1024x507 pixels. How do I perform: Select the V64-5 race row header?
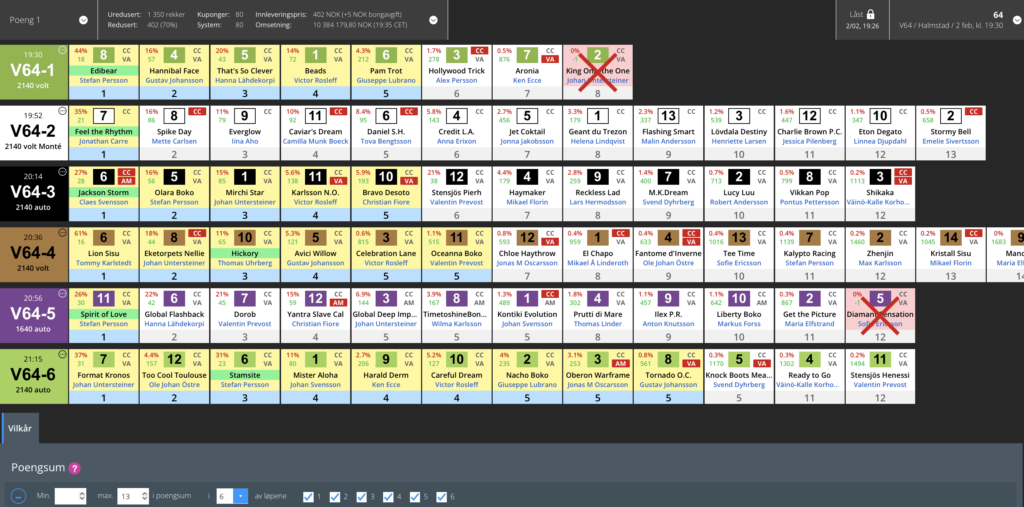[x=33, y=310]
